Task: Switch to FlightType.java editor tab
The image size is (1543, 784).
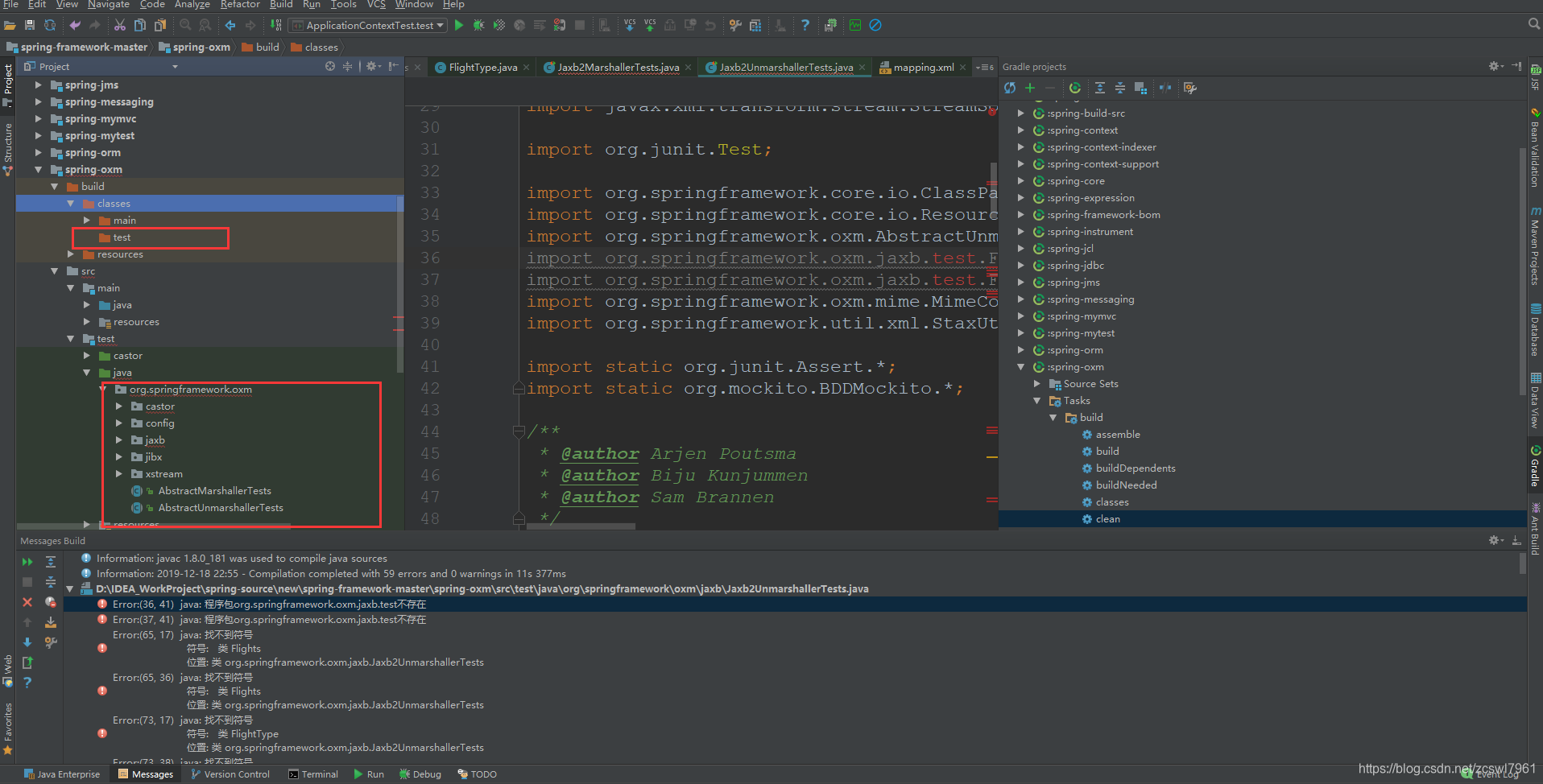Action: 482,67
